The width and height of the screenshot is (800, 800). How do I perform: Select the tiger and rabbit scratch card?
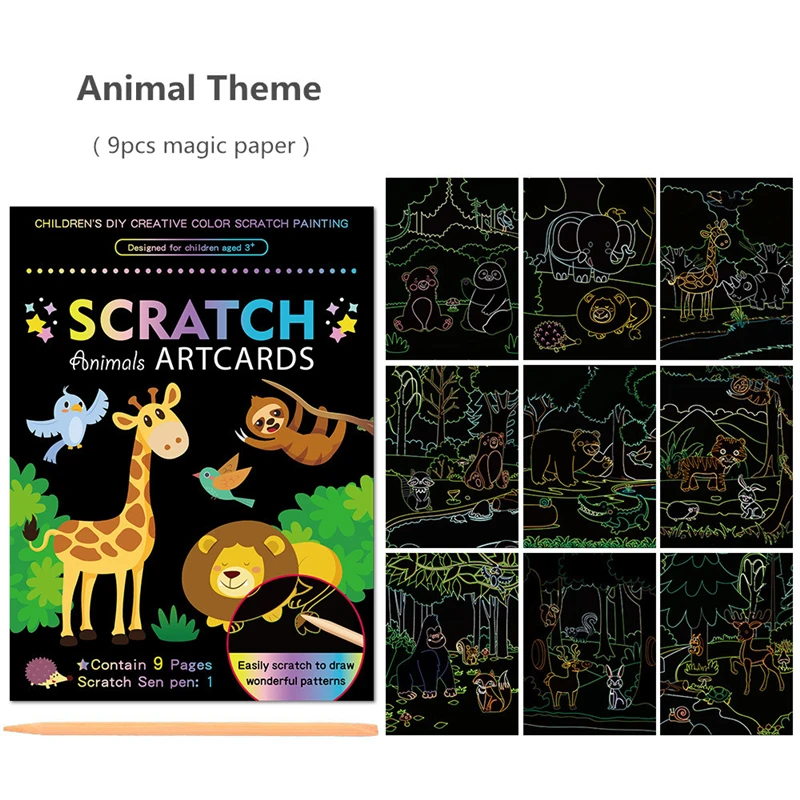coord(727,457)
